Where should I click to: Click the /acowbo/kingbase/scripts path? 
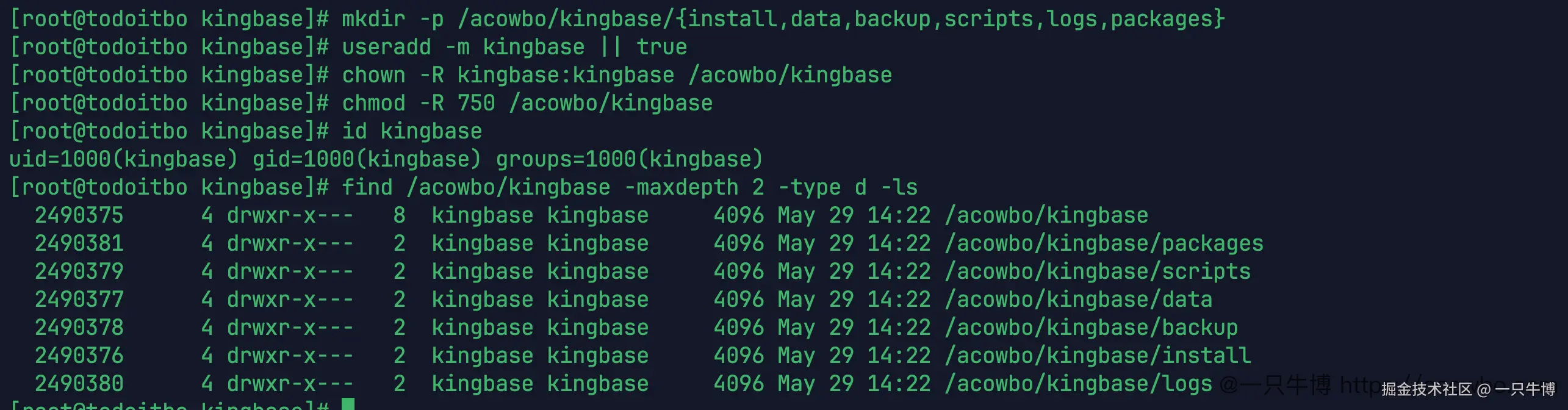1098,272
